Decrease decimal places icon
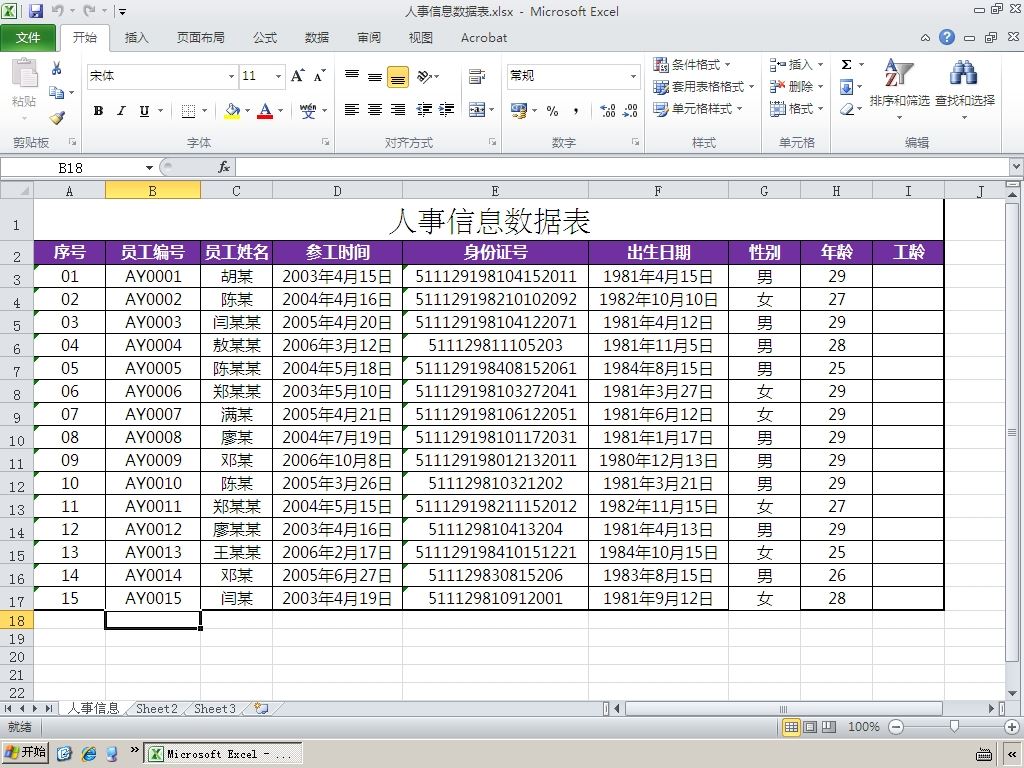1024x768 pixels. (630, 110)
